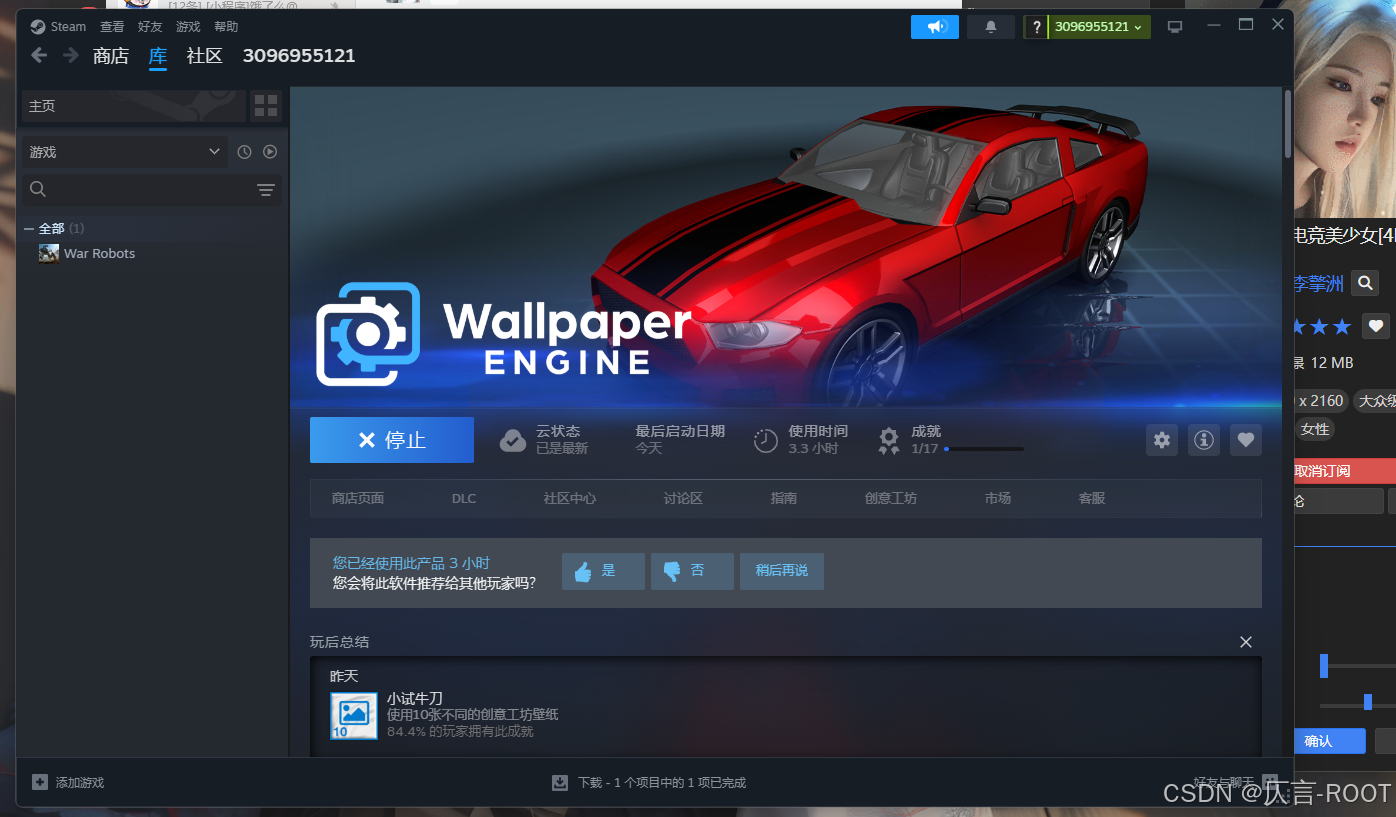
Task: Open the 客服 link
Action: point(1092,498)
